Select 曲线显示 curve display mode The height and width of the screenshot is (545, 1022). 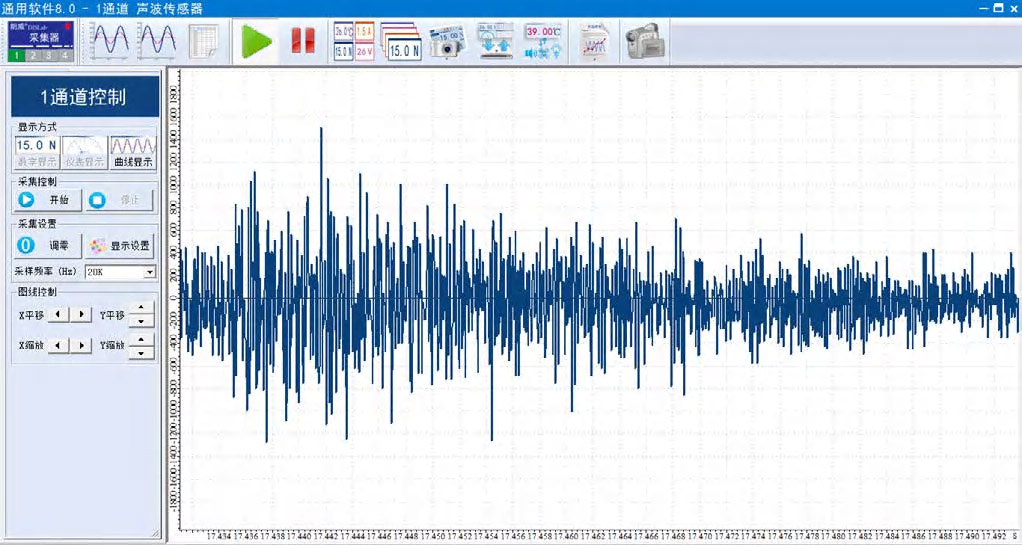(133, 151)
